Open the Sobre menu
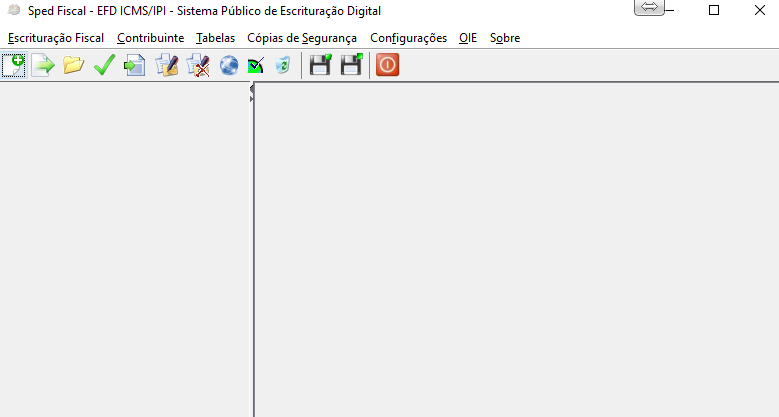The image size is (779, 417). (x=504, y=38)
